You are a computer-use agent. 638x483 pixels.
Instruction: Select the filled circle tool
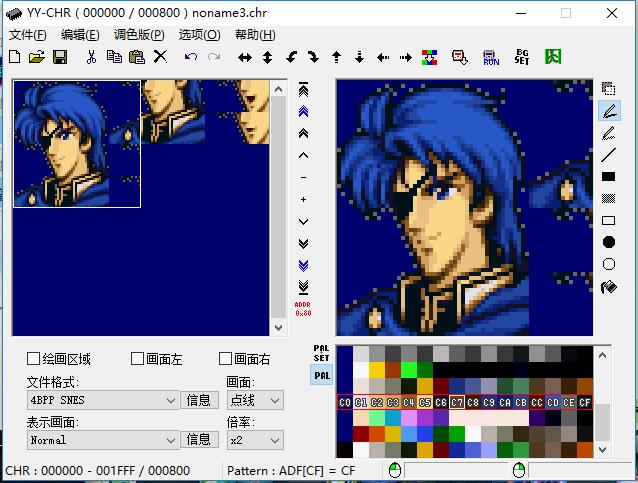coord(609,242)
